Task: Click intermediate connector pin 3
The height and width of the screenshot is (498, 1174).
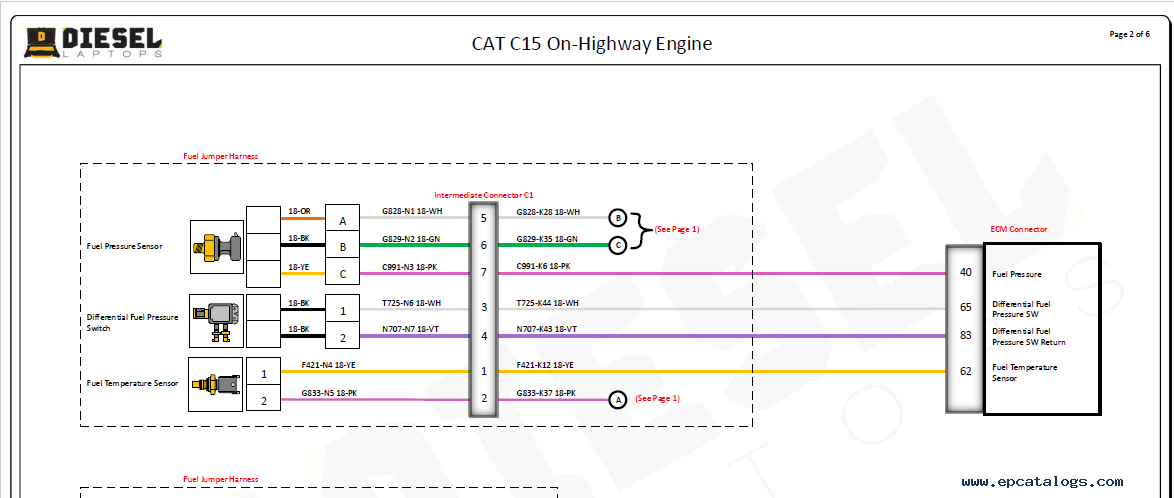Action: click(x=484, y=307)
